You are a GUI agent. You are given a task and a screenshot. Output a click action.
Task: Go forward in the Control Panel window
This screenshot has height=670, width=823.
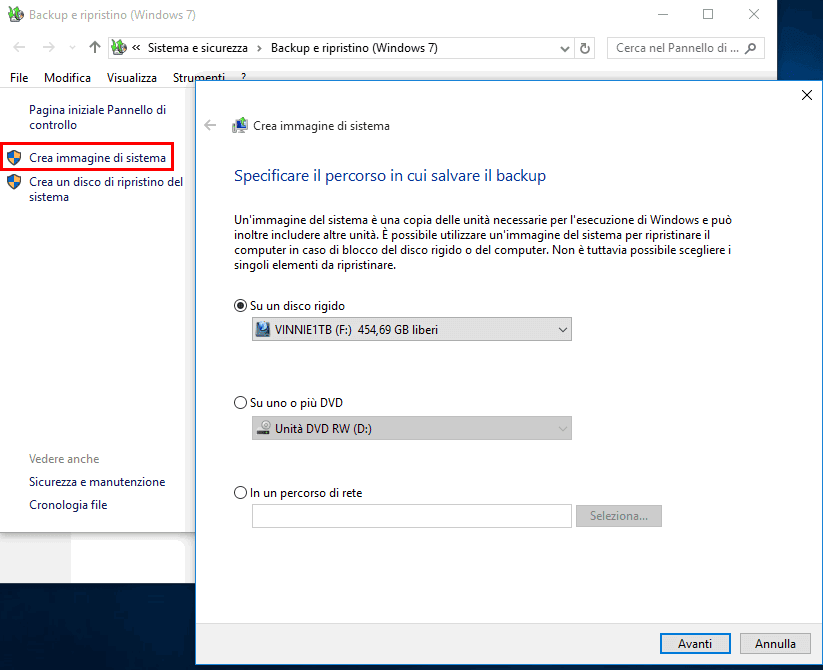(x=49, y=48)
